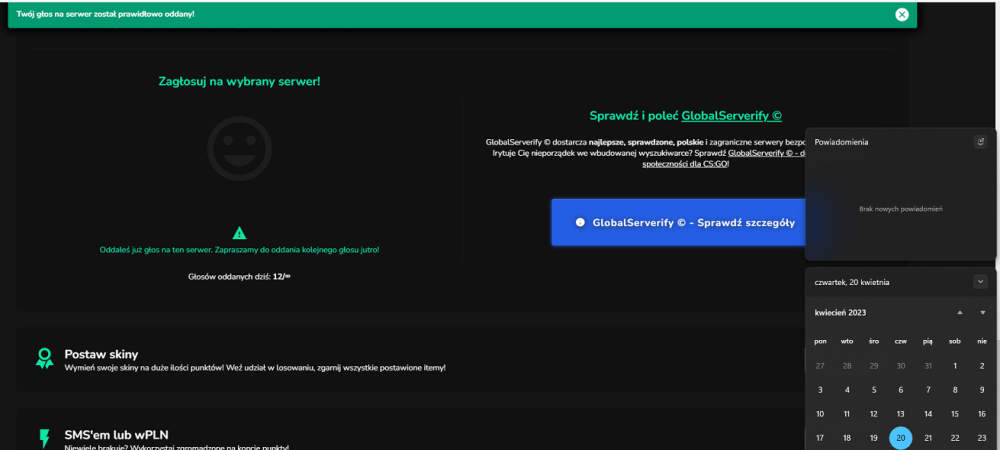Image resolution: width=1000 pixels, height=450 pixels.
Task: Click Głosów oddanych dziś: 12 text
Action: coord(239,277)
